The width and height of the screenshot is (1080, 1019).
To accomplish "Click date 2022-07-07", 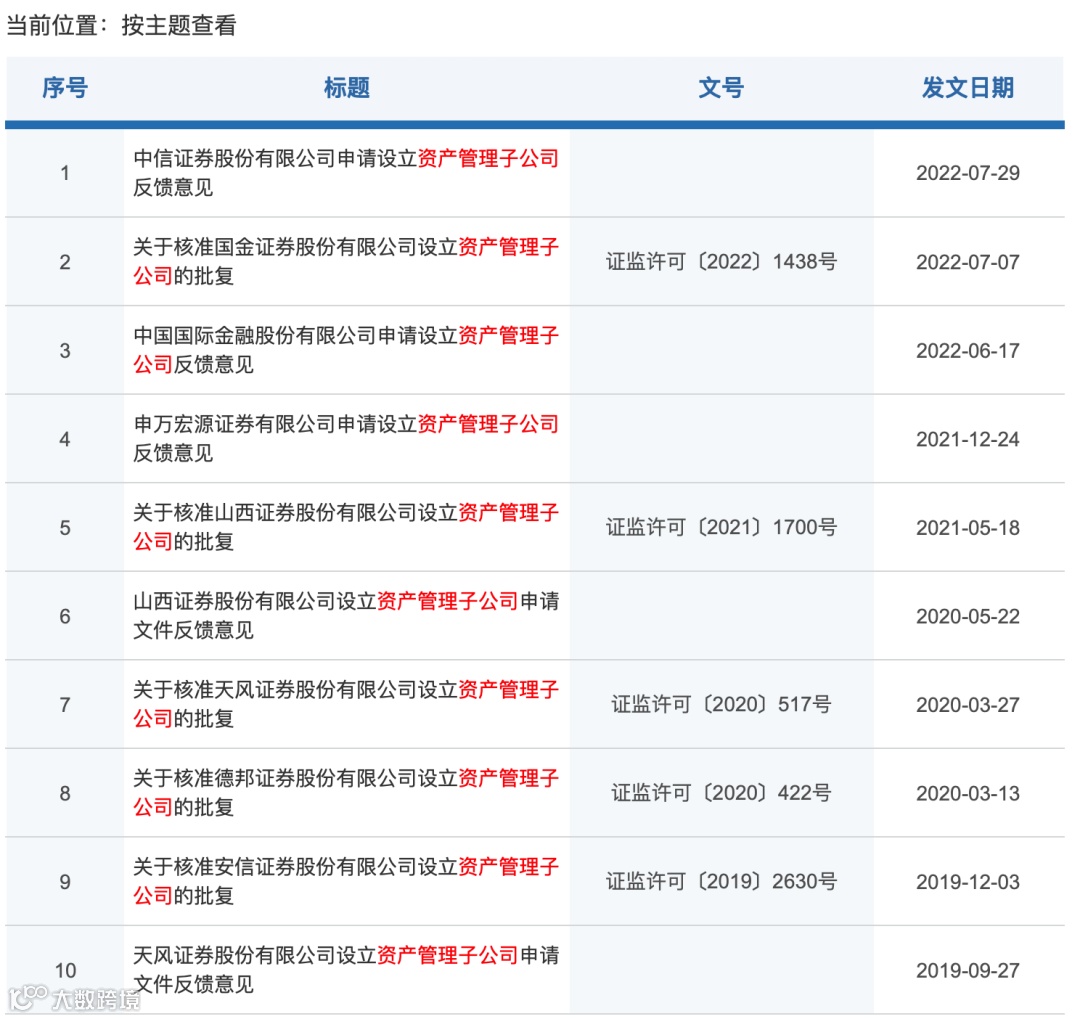I will 968,262.
